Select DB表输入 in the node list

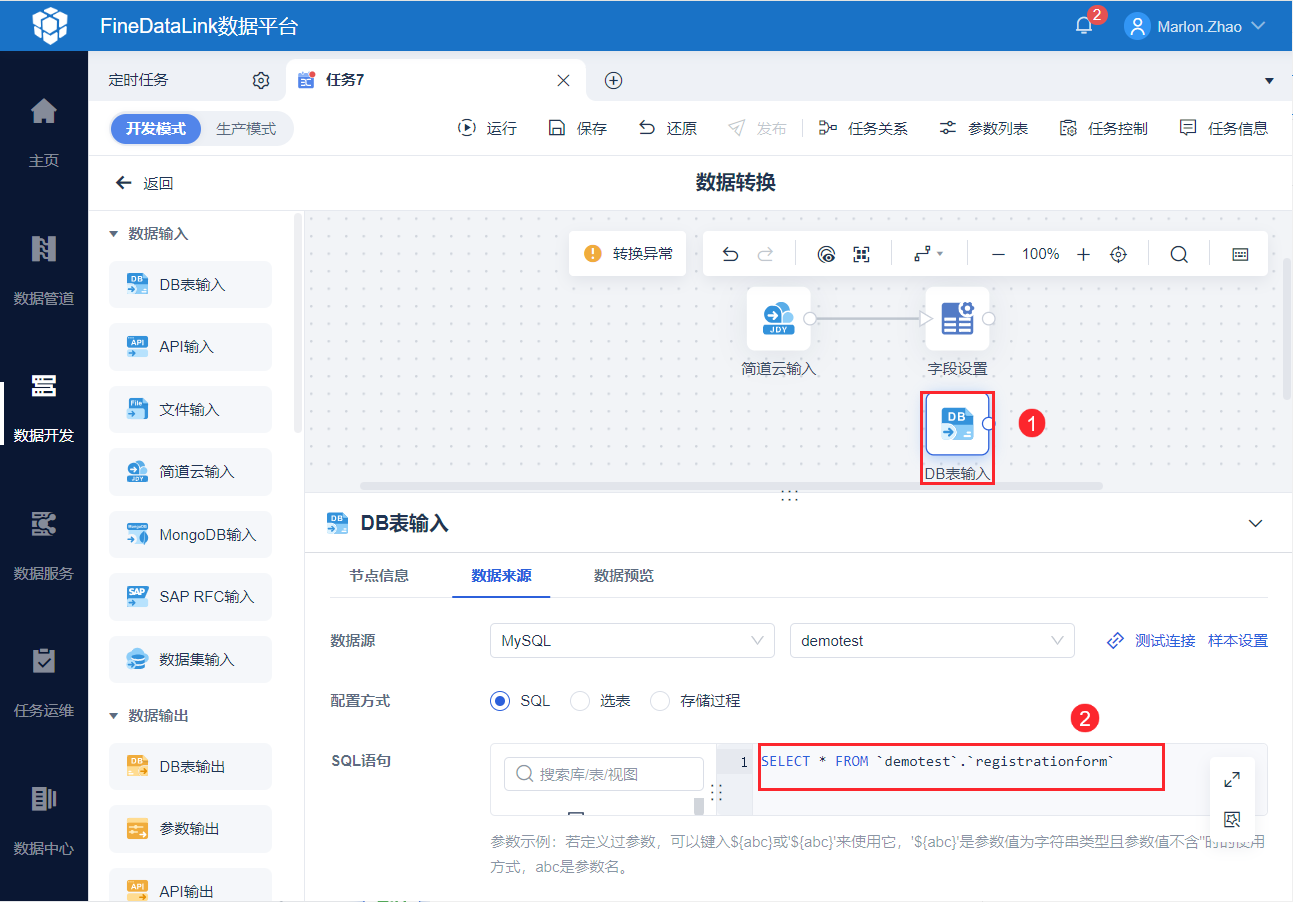coord(190,285)
